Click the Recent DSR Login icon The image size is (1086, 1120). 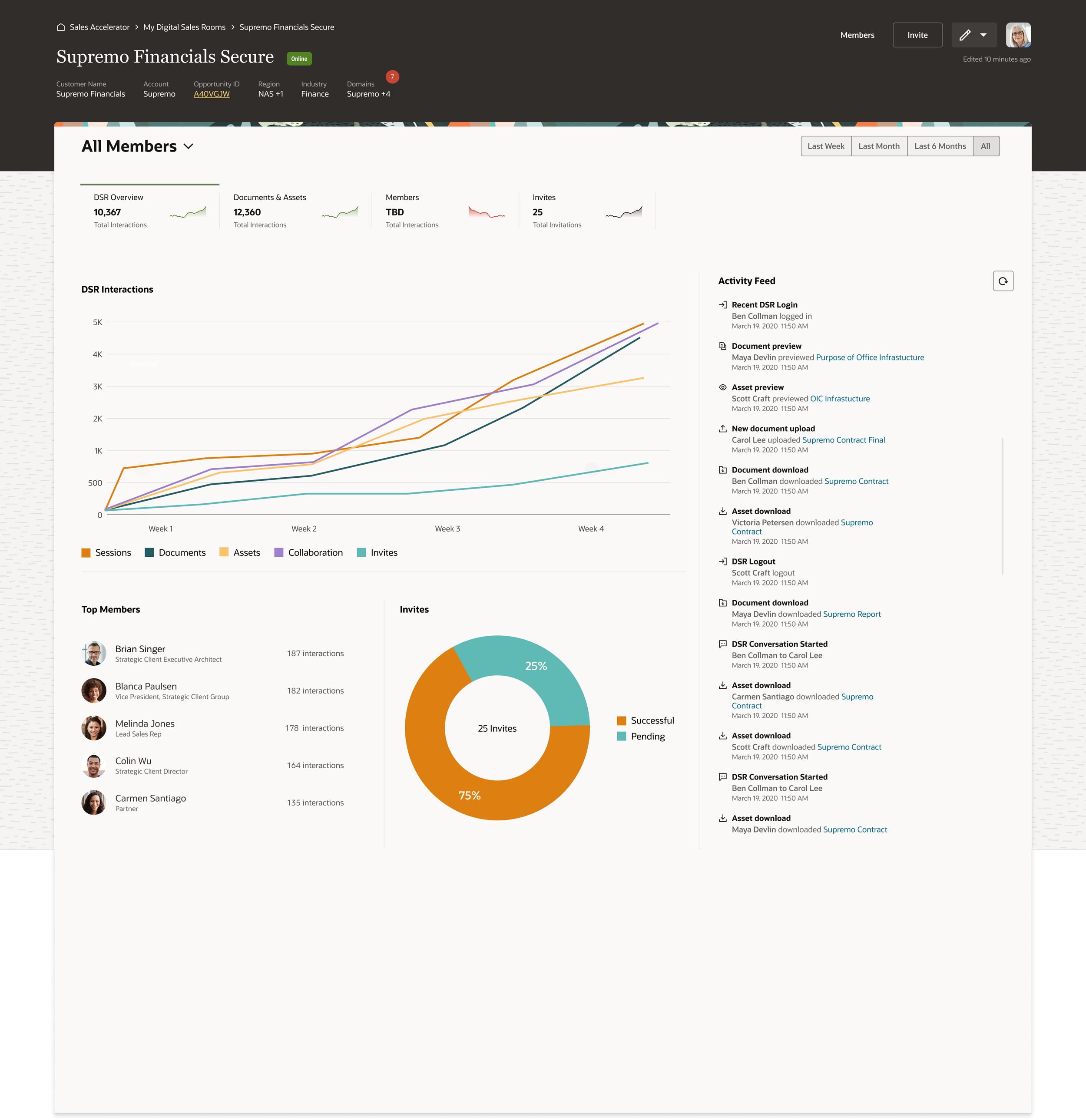722,304
